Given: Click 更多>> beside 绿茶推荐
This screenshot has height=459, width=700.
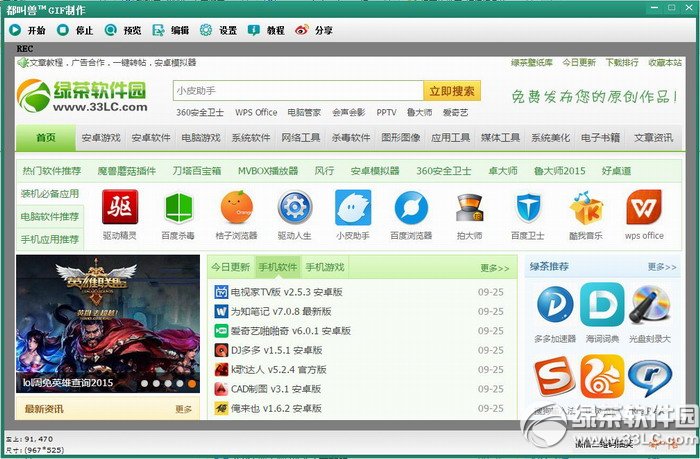Looking at the screenshot, I should (x=662, y=267).
